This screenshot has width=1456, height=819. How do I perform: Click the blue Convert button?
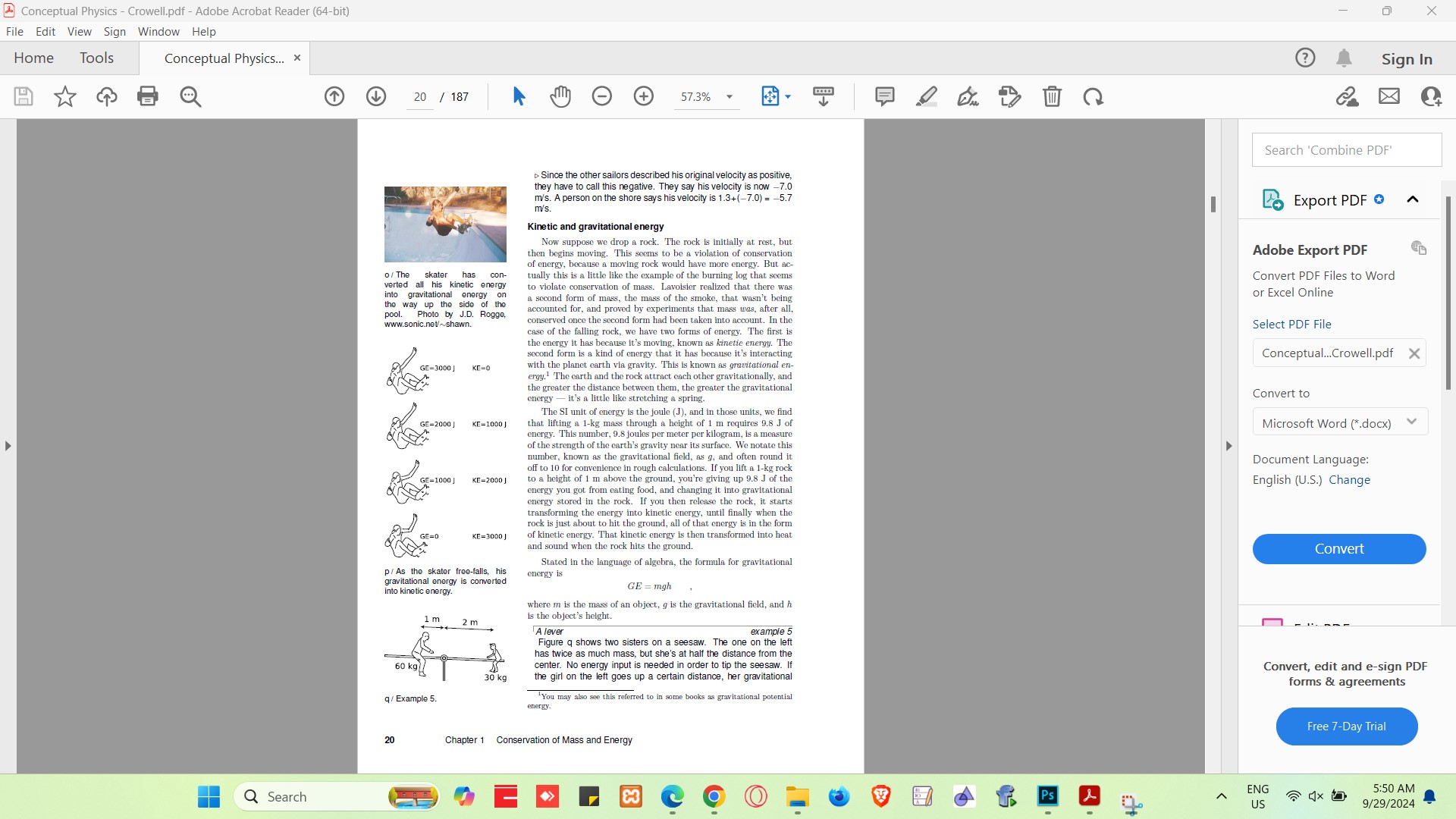(x=1339, y=549)
